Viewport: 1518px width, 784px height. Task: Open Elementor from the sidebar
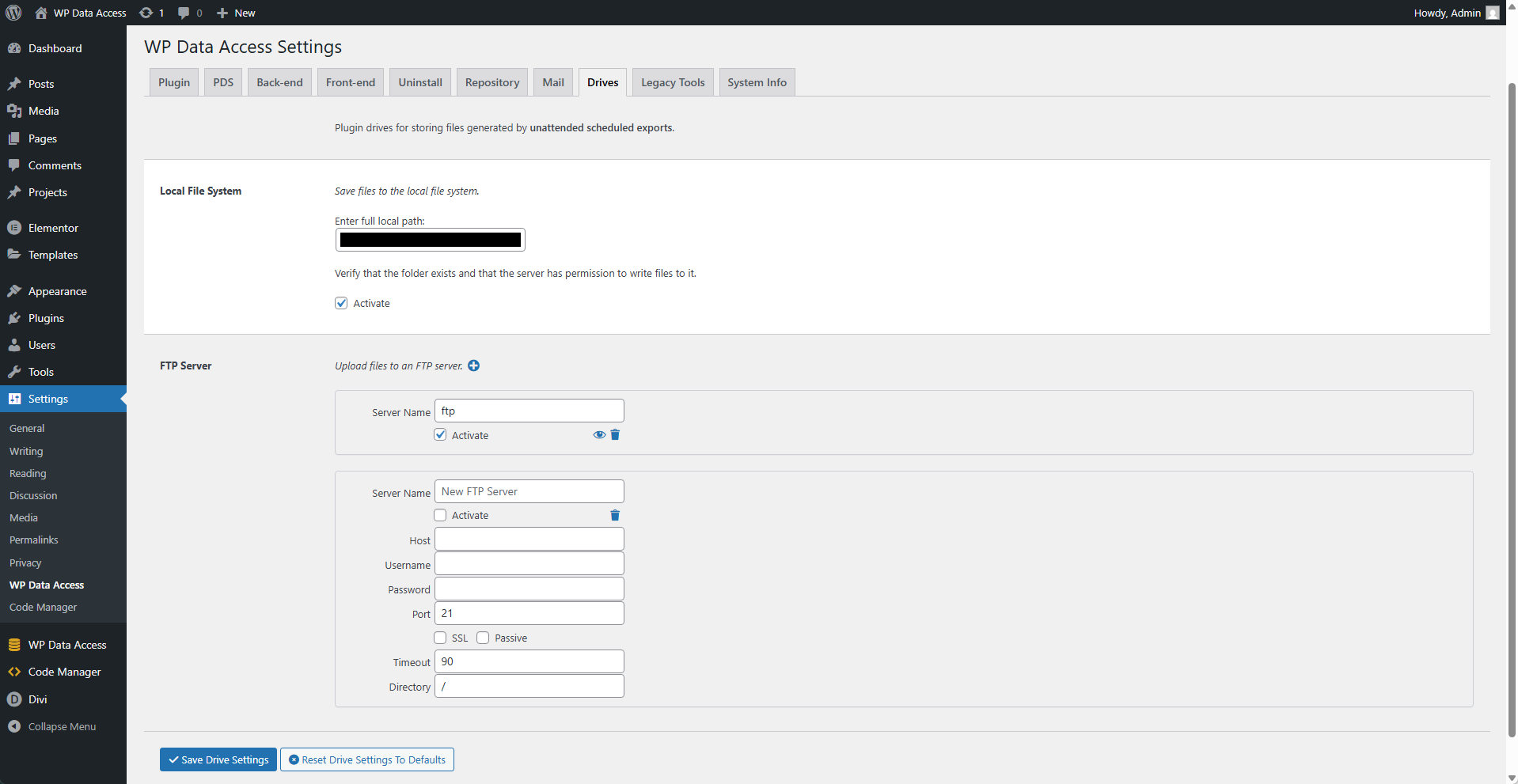pos(52,227)
